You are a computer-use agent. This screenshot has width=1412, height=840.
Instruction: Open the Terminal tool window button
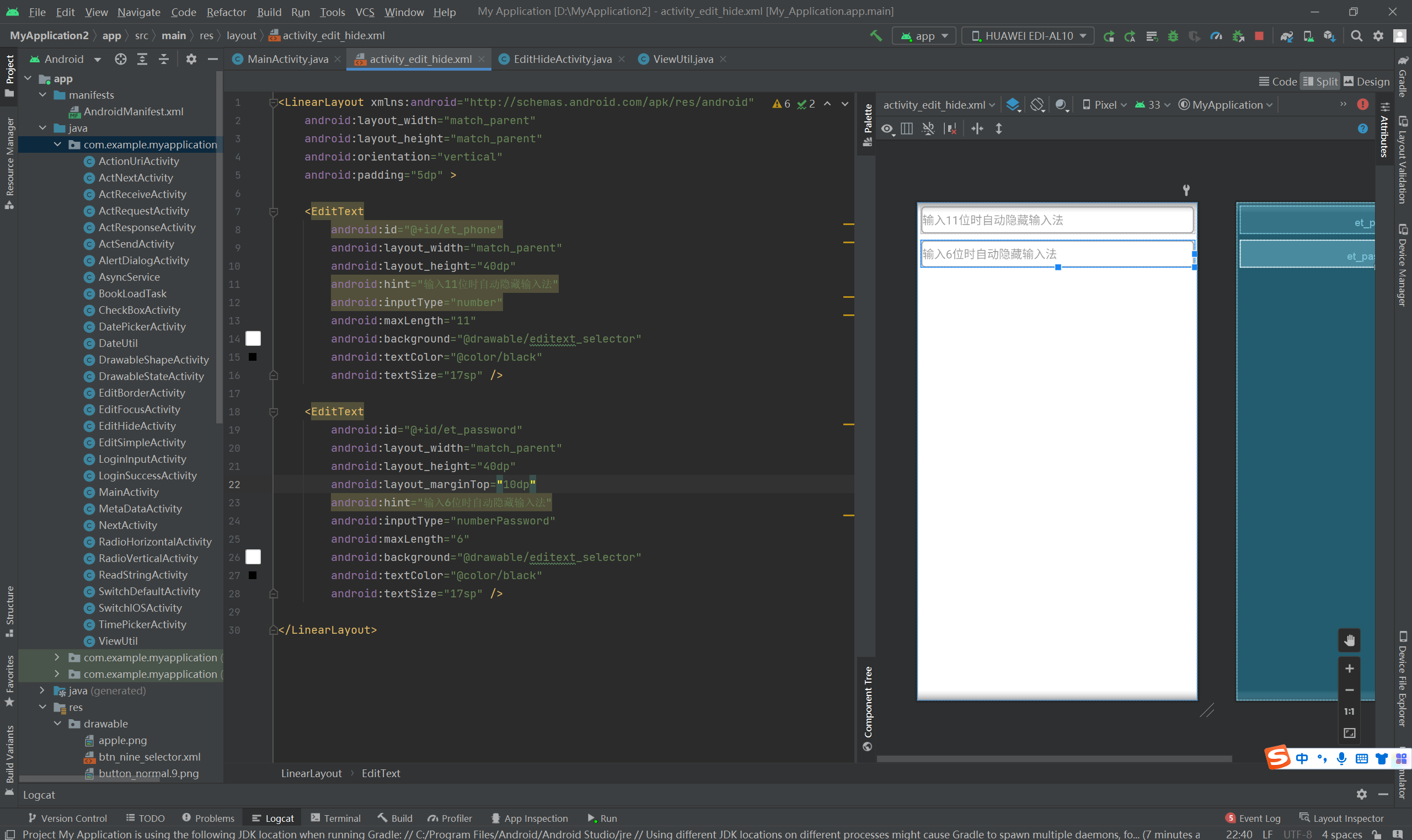(x=335, y=818)
